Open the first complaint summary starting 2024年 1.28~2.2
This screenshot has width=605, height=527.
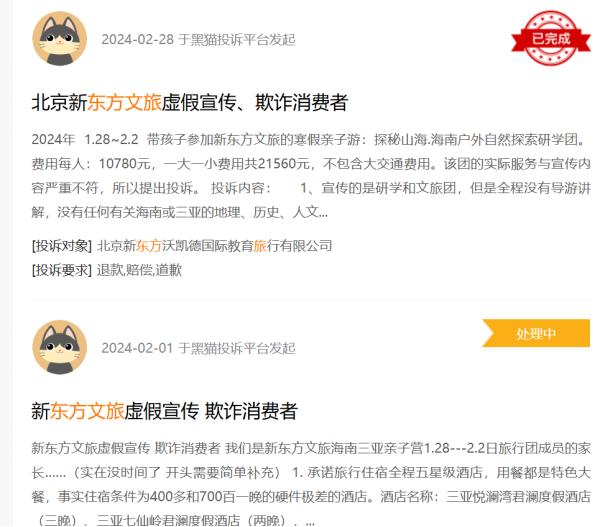(x=311, y=176)
